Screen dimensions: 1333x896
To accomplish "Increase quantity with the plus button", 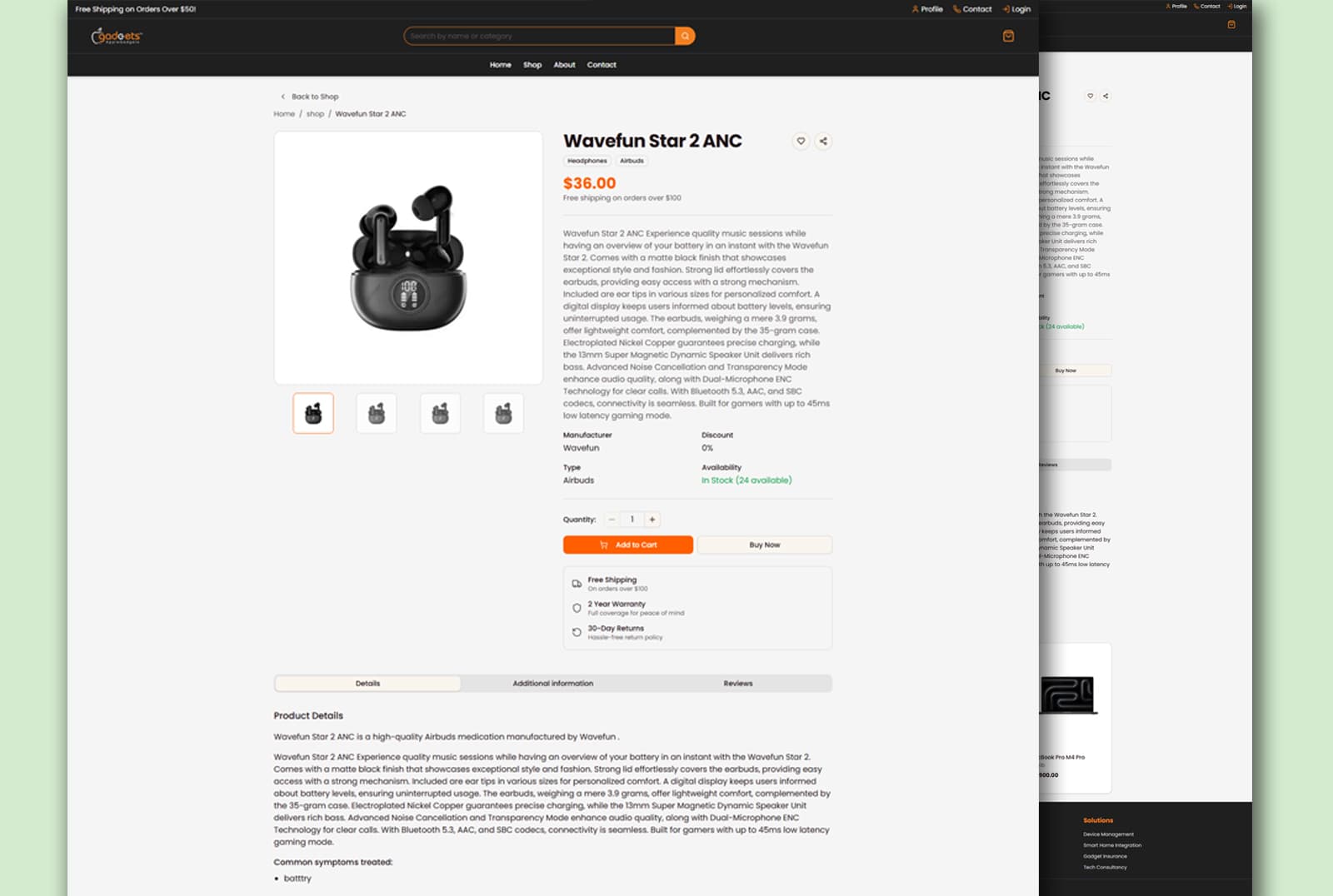I will coord(652,520).
